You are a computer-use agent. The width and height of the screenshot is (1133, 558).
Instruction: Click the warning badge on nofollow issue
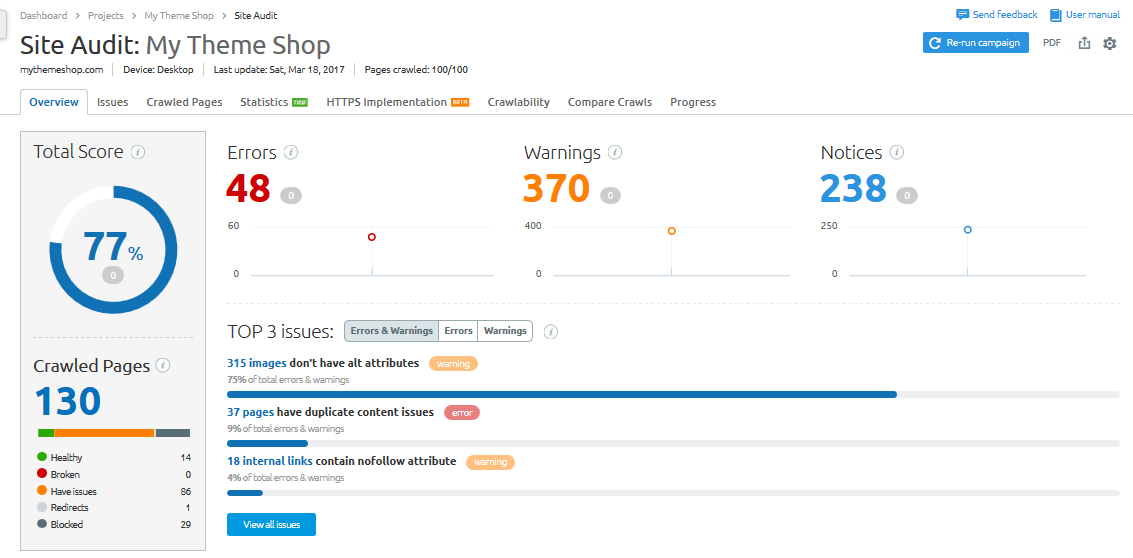pyautogui.click(x=491, y=462)
